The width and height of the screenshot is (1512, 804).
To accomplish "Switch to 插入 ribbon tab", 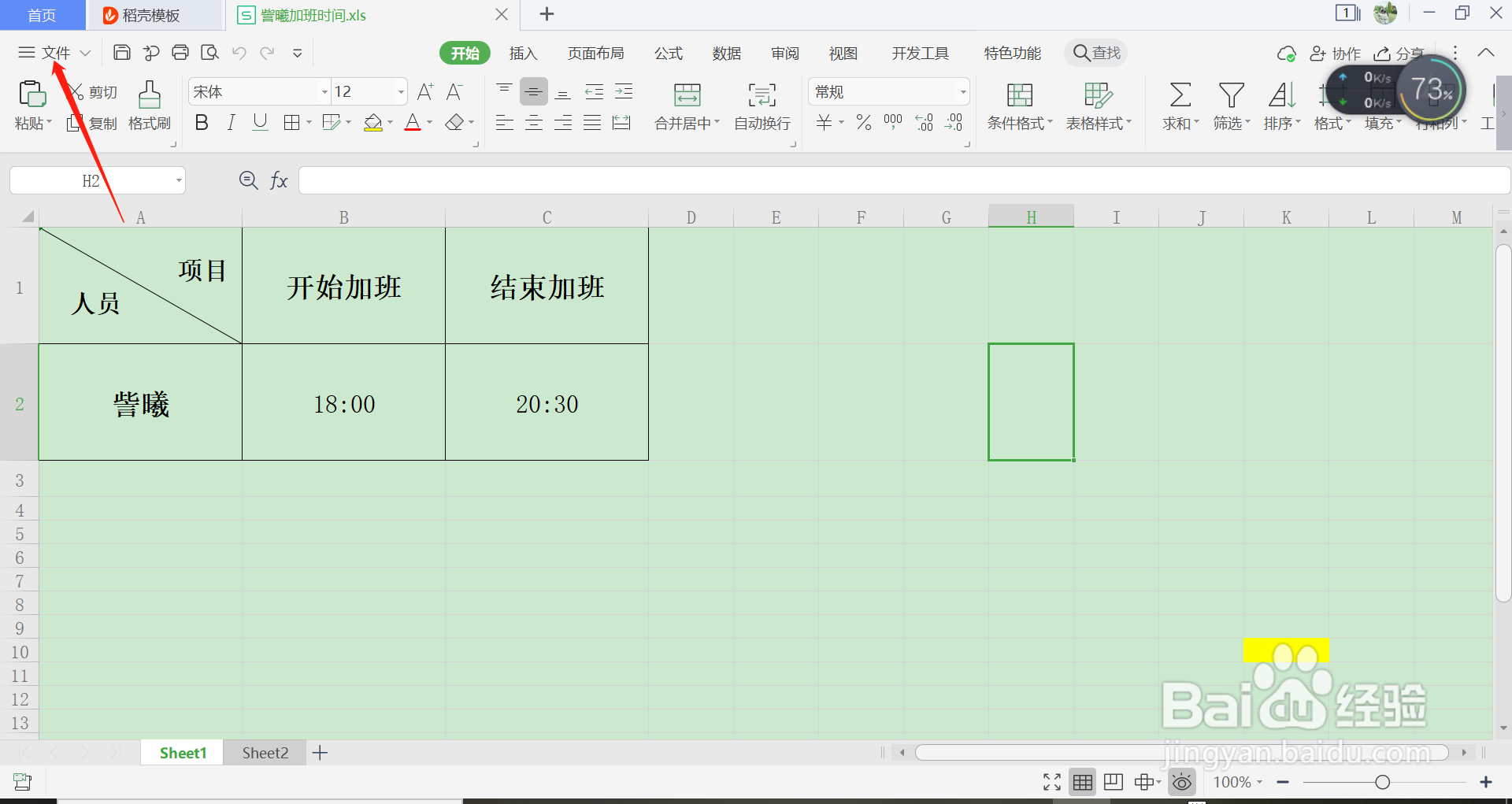I will point(523,53).
